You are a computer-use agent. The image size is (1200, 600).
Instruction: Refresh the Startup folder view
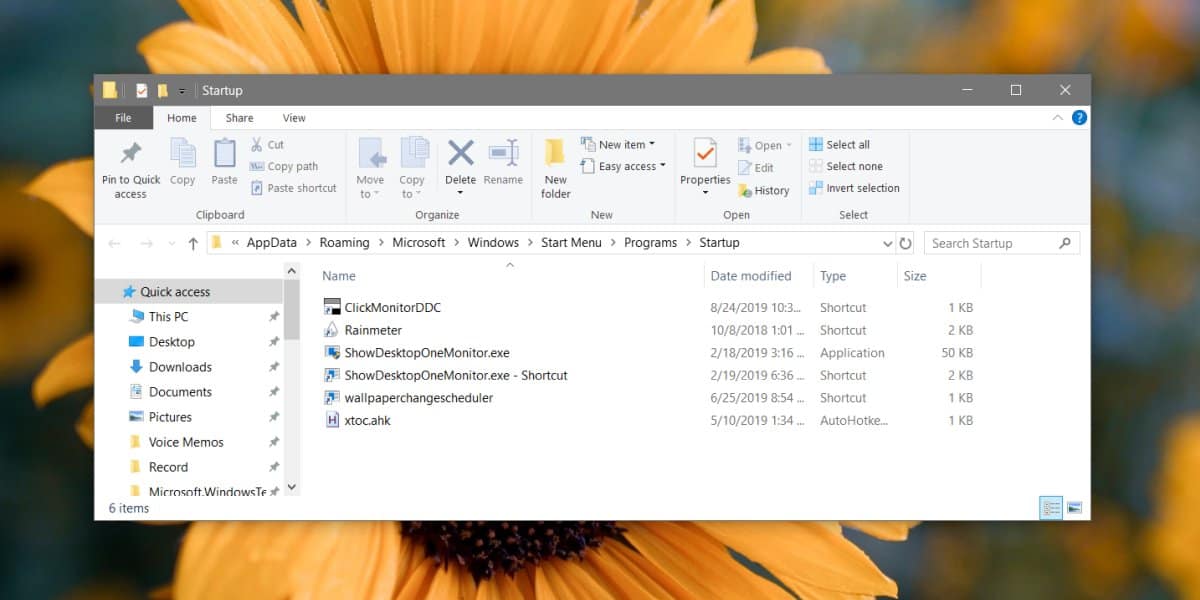click(906, 243)
